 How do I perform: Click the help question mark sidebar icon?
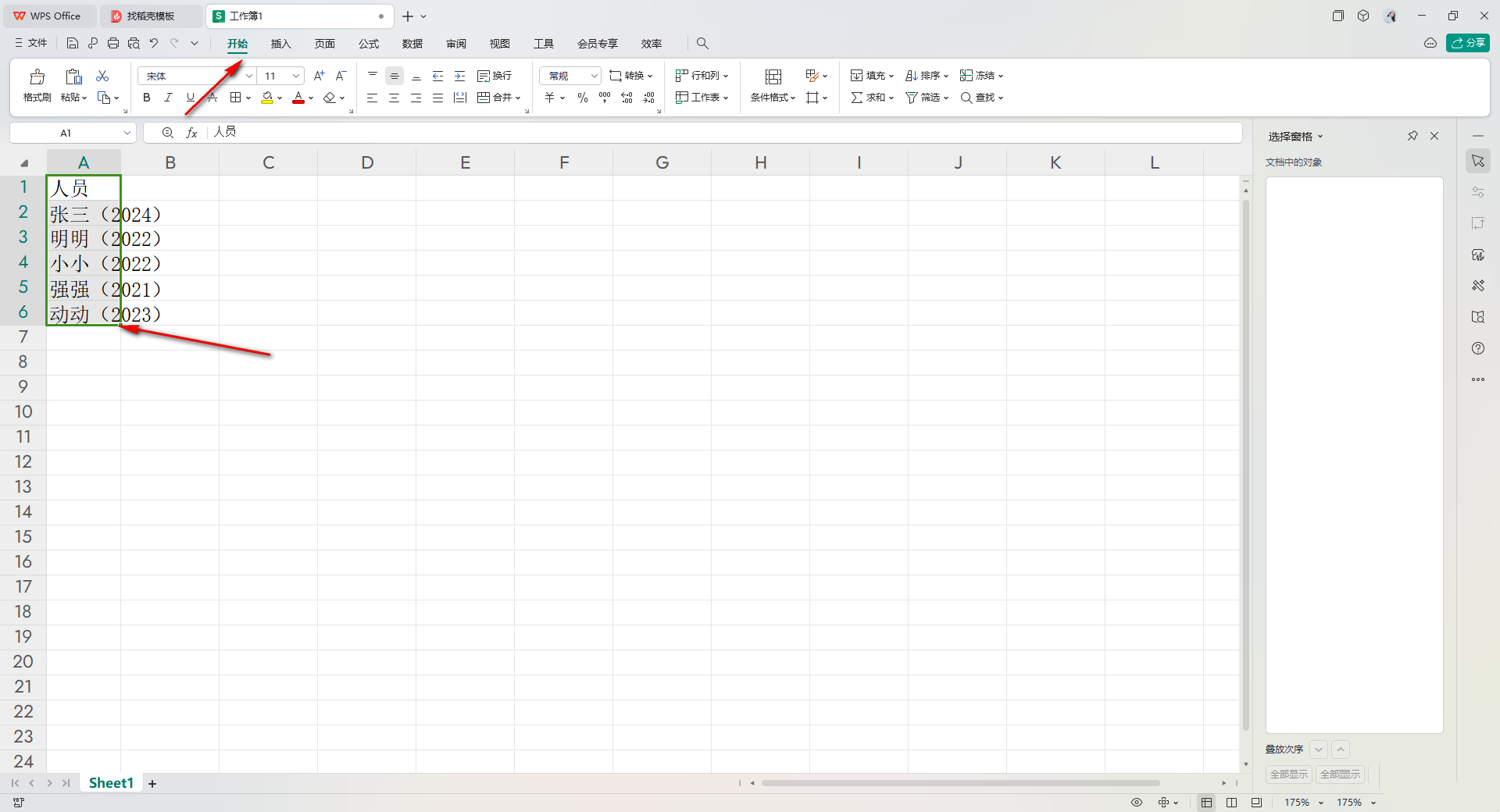pyautogui.click(x=1478, y=348)
